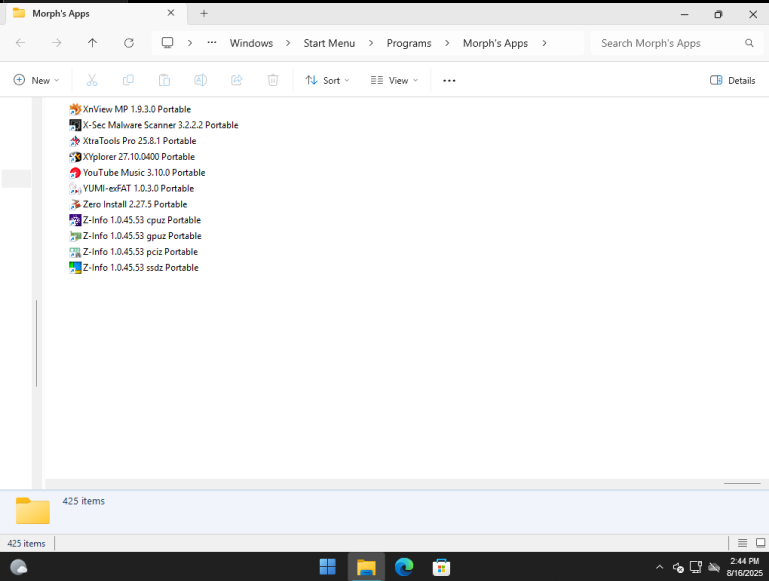Select YUMI-exFAT 1.0.3.0 icon

[x=75, y=188]
